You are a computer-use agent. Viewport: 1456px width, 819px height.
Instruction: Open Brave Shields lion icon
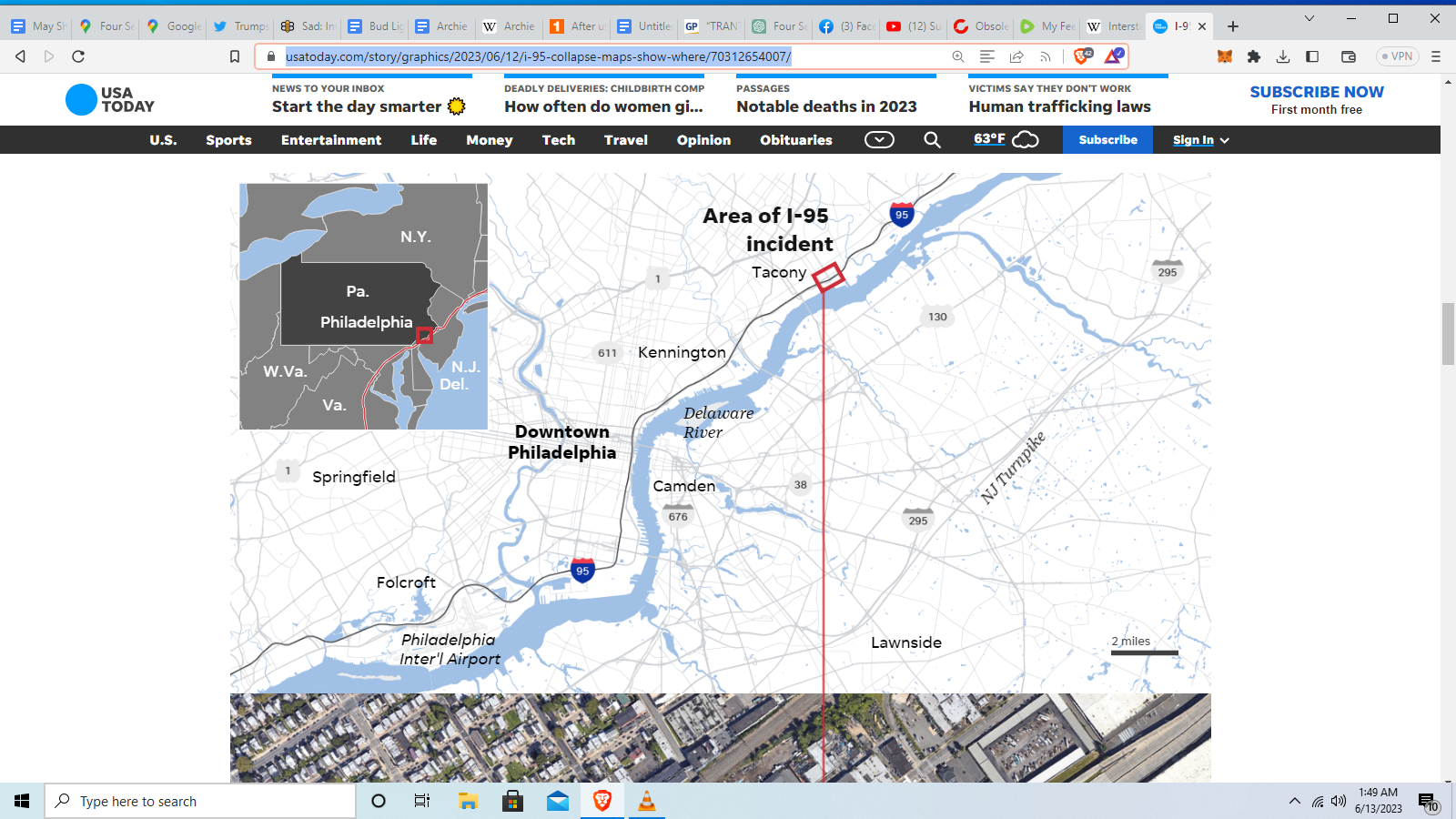click(1083, 56)
